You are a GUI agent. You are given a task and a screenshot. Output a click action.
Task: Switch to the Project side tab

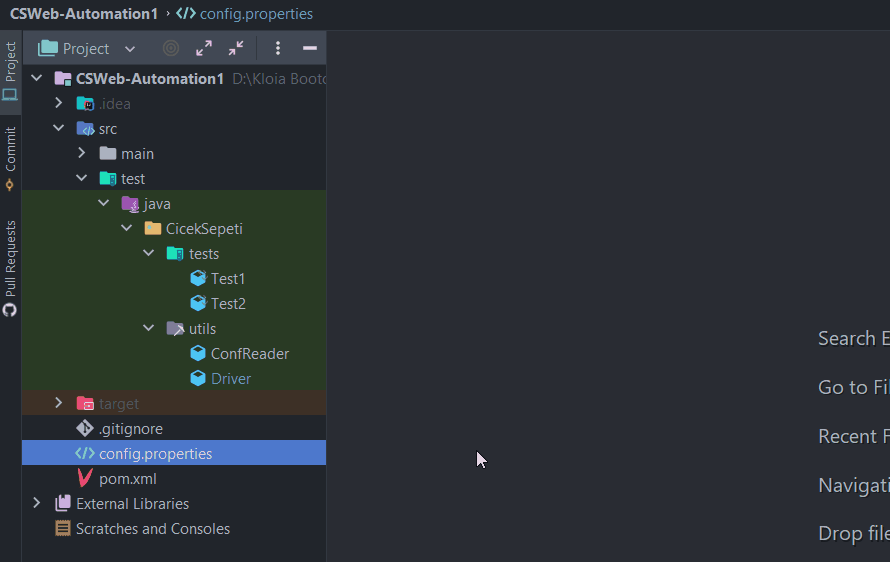(10, 72)
